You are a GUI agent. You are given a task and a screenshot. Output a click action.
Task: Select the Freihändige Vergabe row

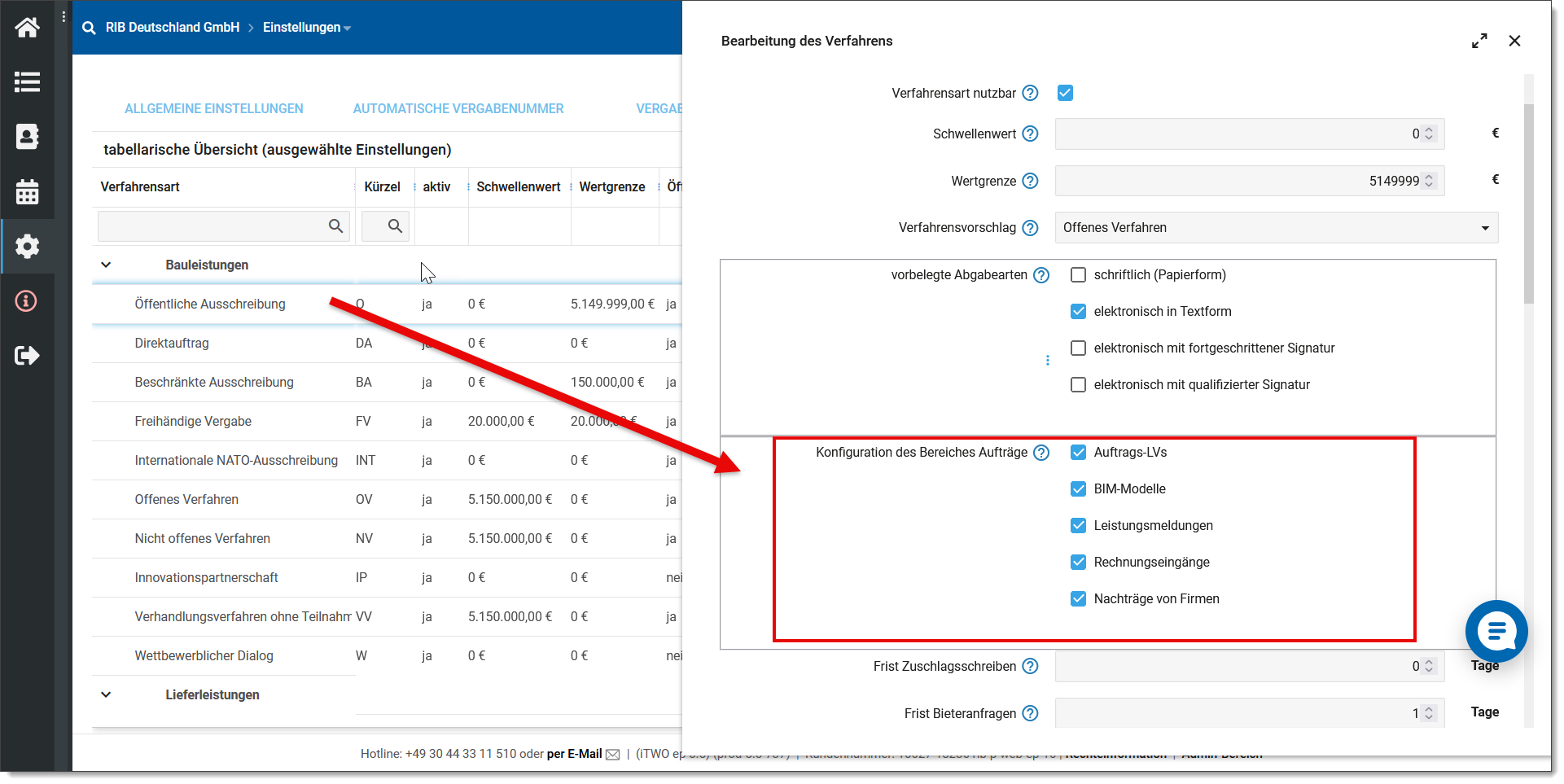[387, 422]
